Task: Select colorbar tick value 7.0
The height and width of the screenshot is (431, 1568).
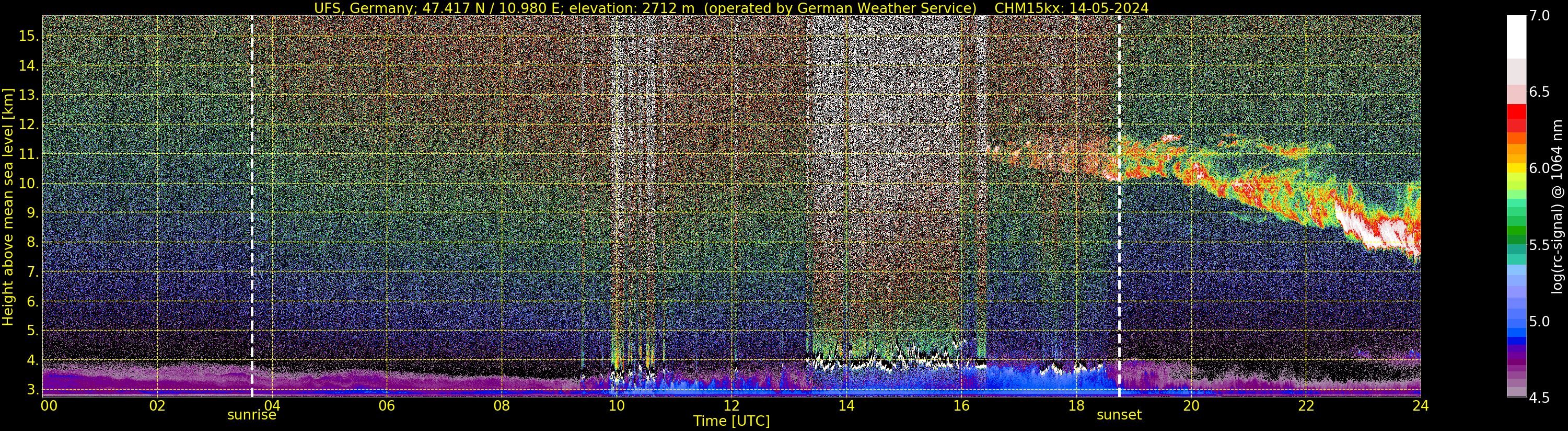Action: tap(1540, 16)
